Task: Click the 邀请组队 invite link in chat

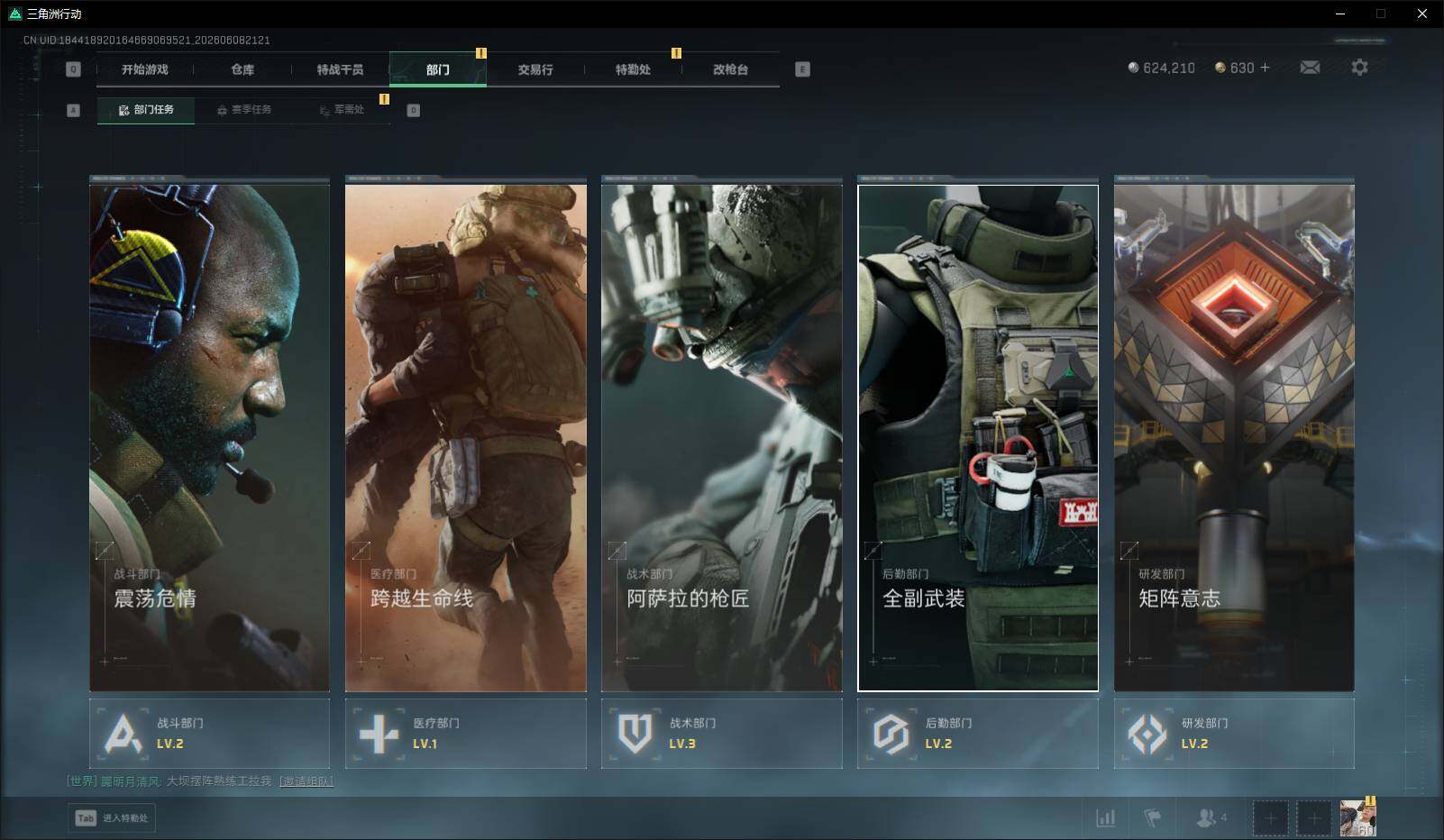Action: [306, 781]
